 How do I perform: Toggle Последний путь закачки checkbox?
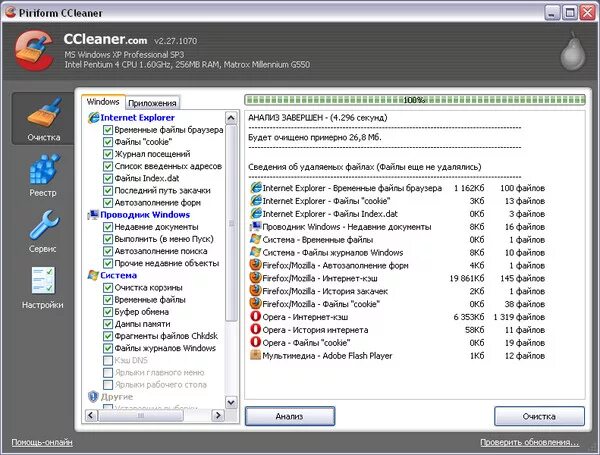click(x=108, y=191)
